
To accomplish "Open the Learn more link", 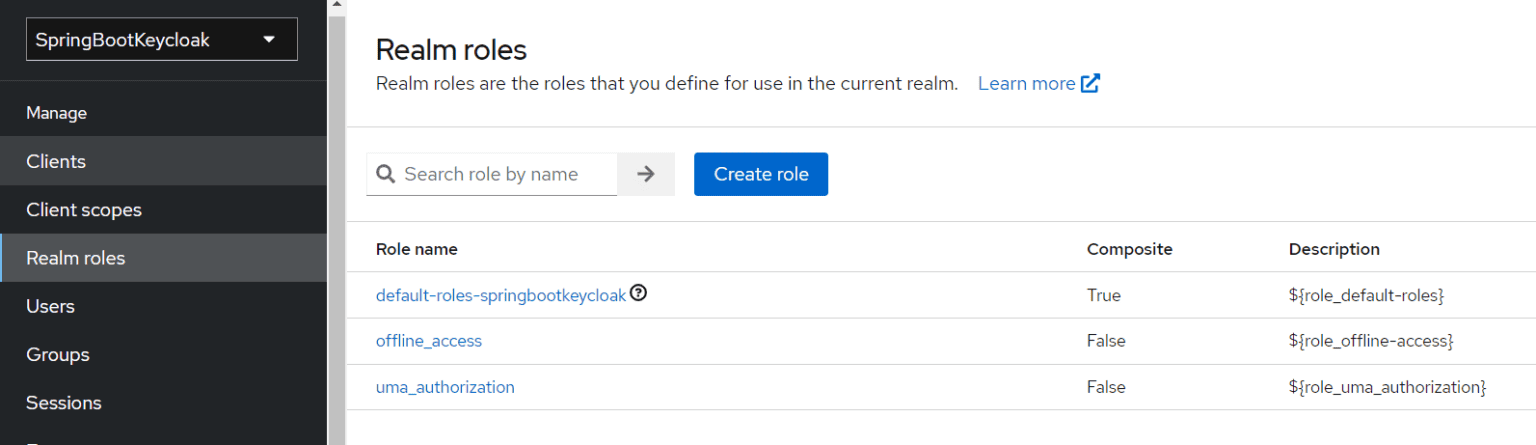I will coord(1026,84).
